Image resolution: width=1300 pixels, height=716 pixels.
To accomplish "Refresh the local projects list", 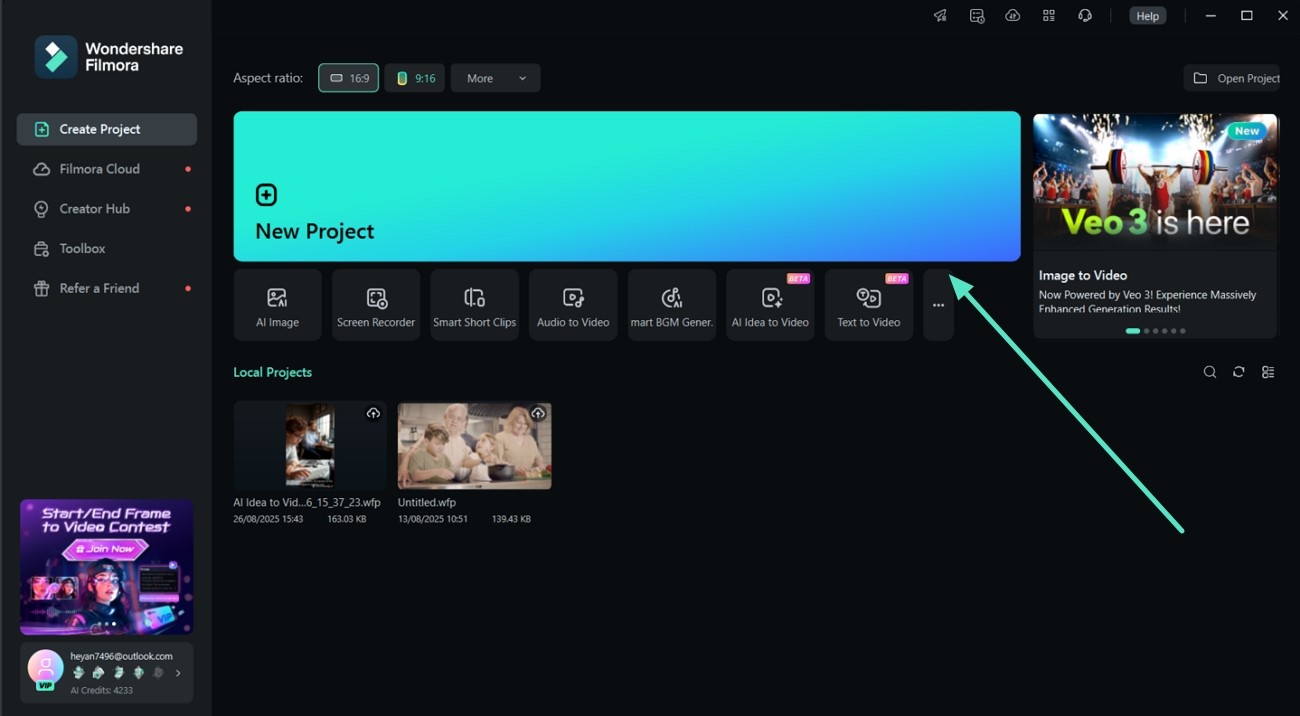I will point(1239,372).
